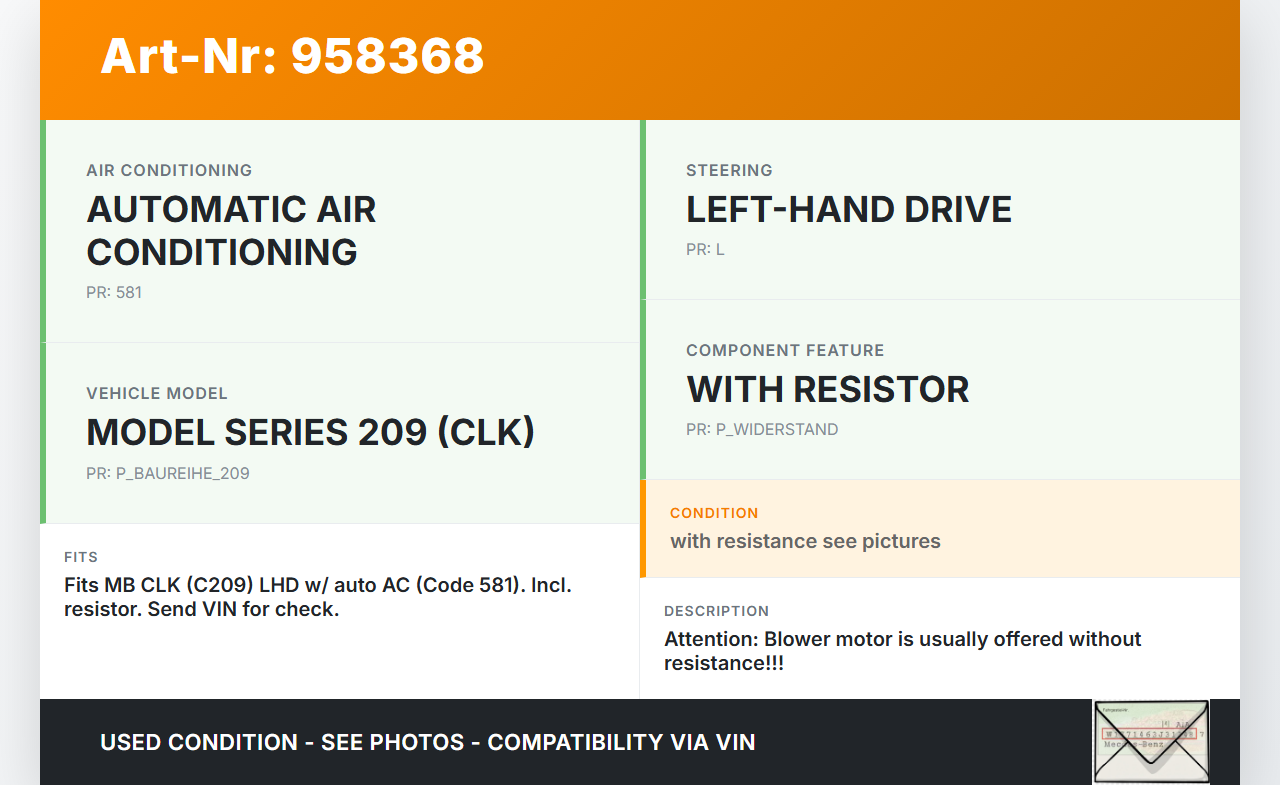This screenshot has width=1280, height=786.
Task: Click the VIN envelope icon thumbnail
Action: (1151, 741)
